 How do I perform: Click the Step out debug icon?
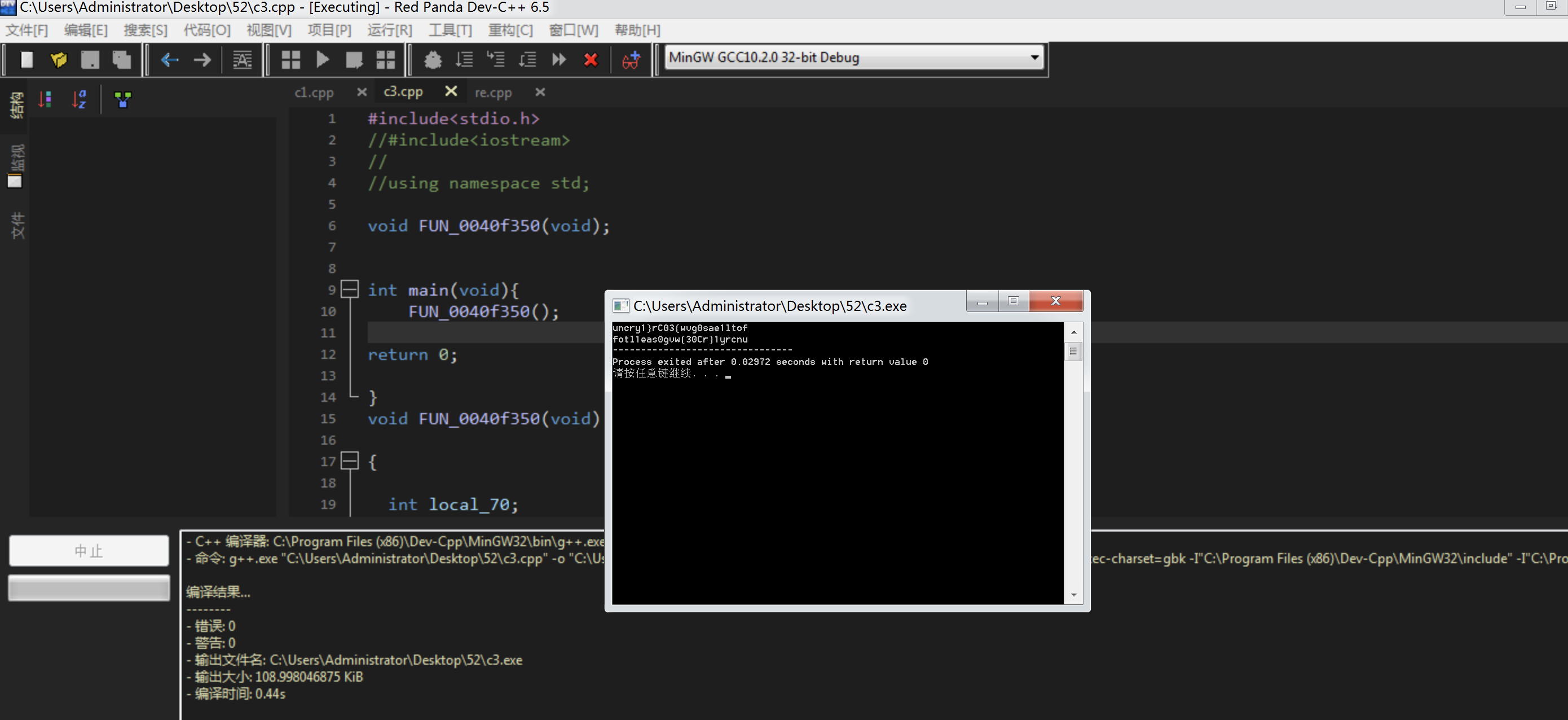[528, 60]
